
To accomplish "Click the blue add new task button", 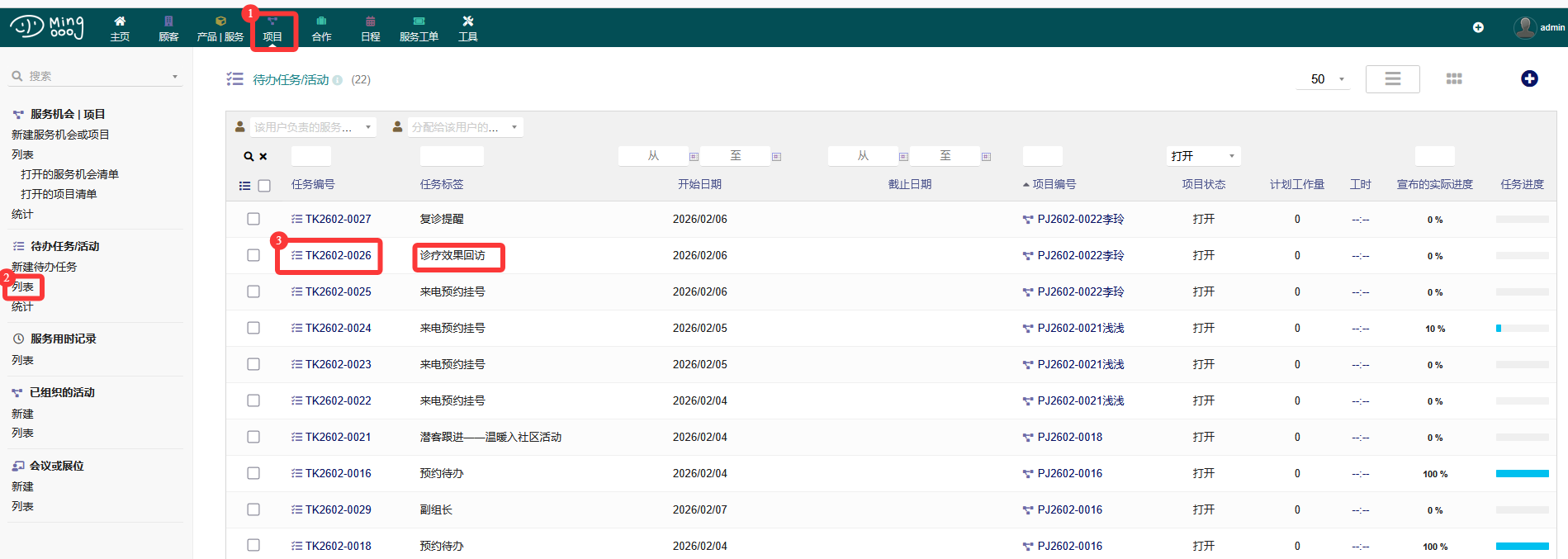I will (x=1529, y=78).
